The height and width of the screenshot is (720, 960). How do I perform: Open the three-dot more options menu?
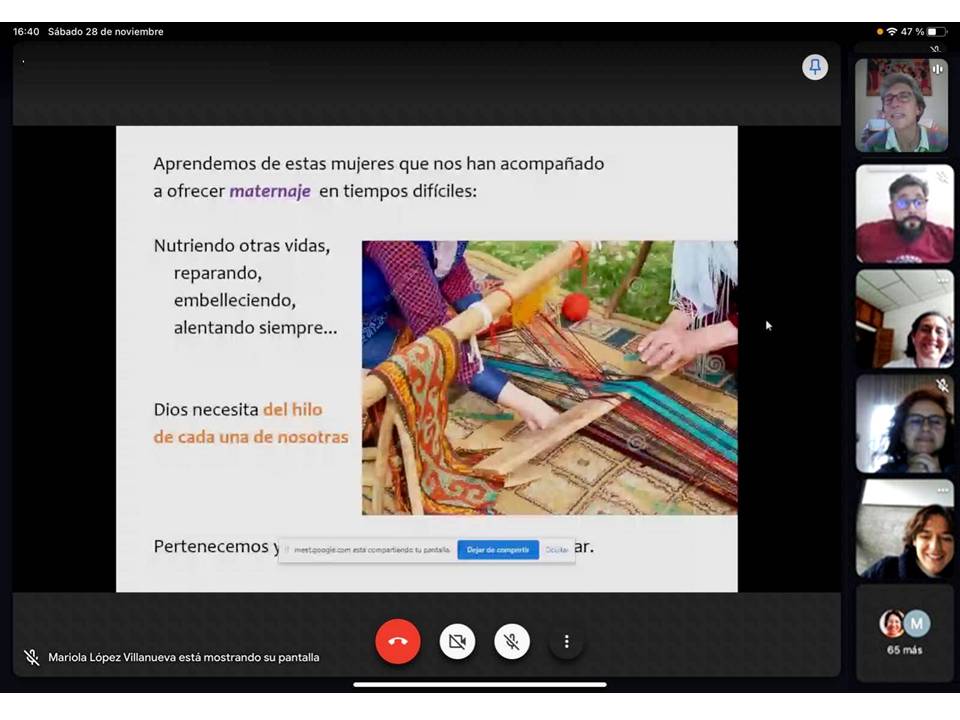(566, 641)
